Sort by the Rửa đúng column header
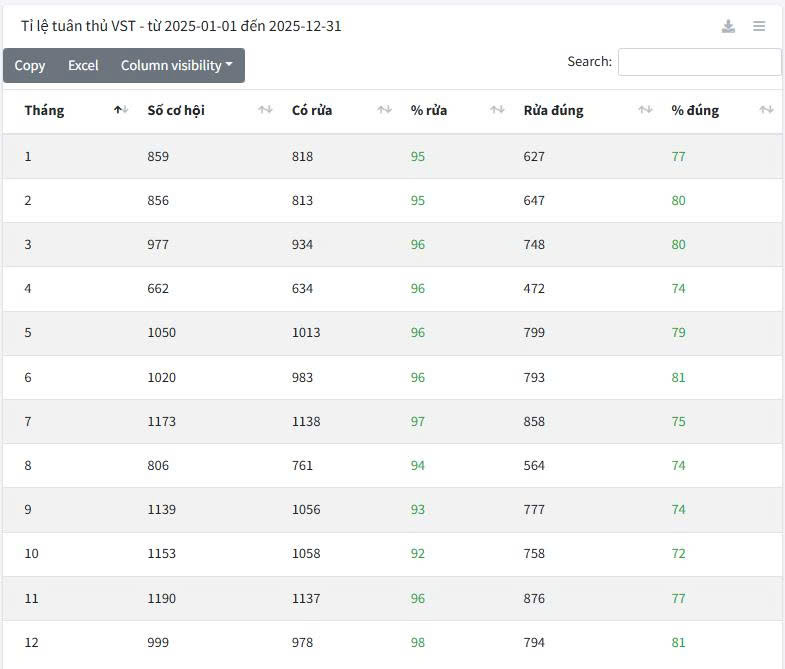The width and height of the screenshot is (785, 669). tap(553, 110)
